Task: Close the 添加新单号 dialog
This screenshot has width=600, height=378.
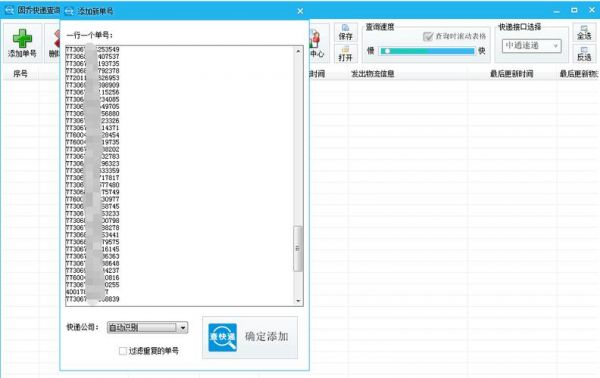Action: click(300, 11)
